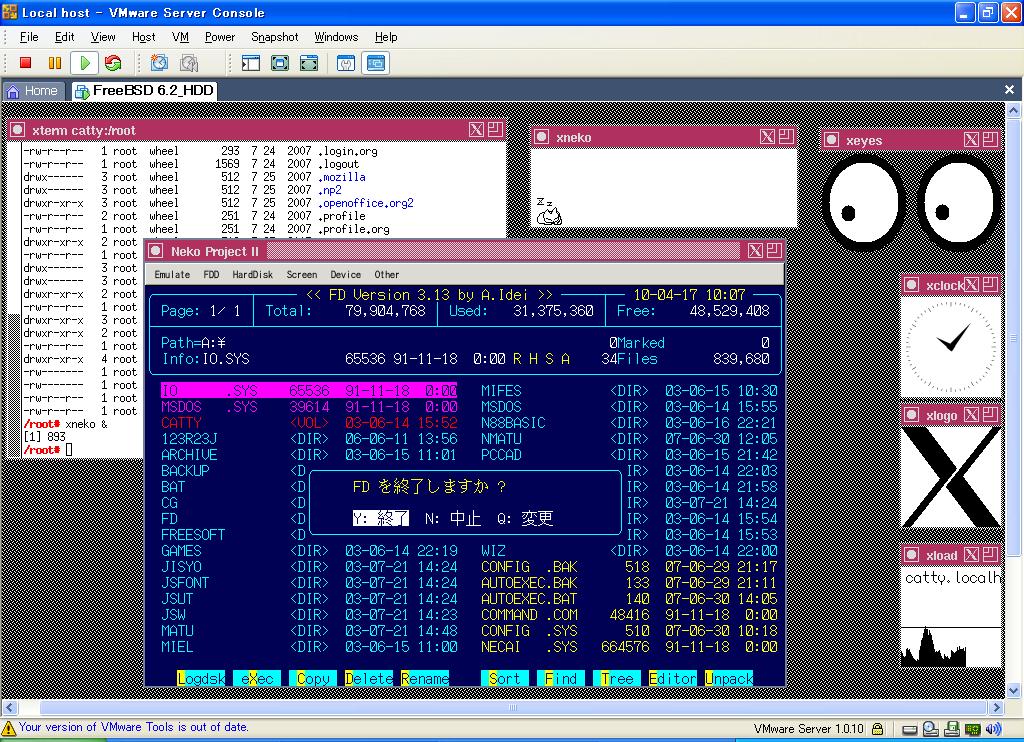This screenshot has width=1024, height=742.
Task: Click the Copy function key label
Action: click(313, 679)
